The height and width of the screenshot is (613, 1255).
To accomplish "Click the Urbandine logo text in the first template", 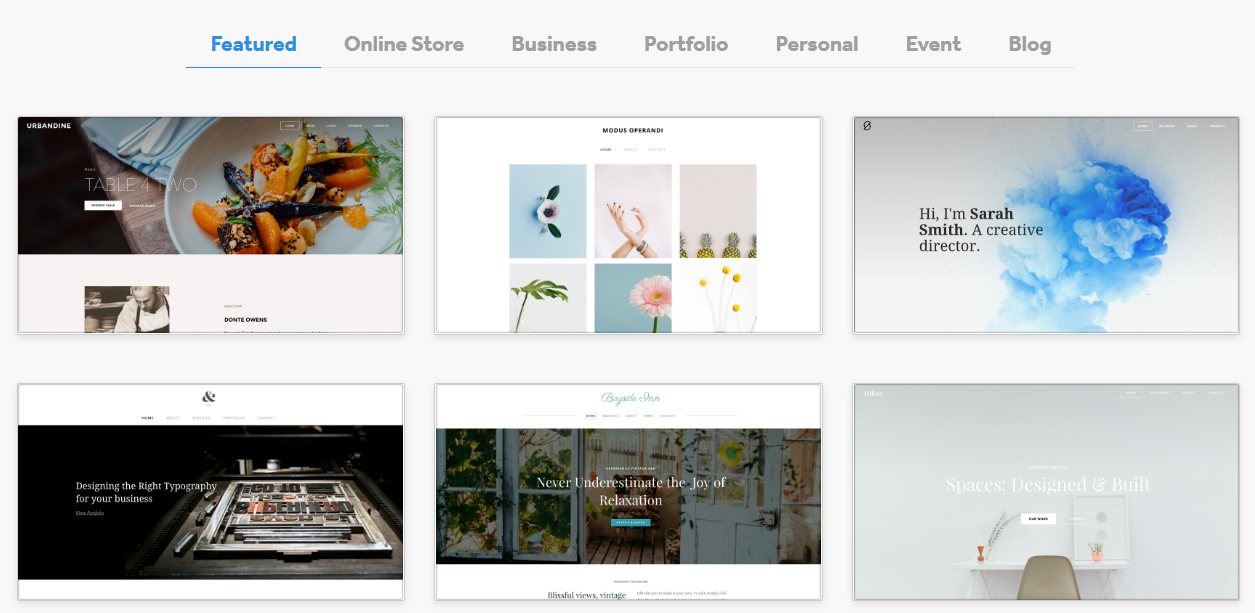I will 49,126.
